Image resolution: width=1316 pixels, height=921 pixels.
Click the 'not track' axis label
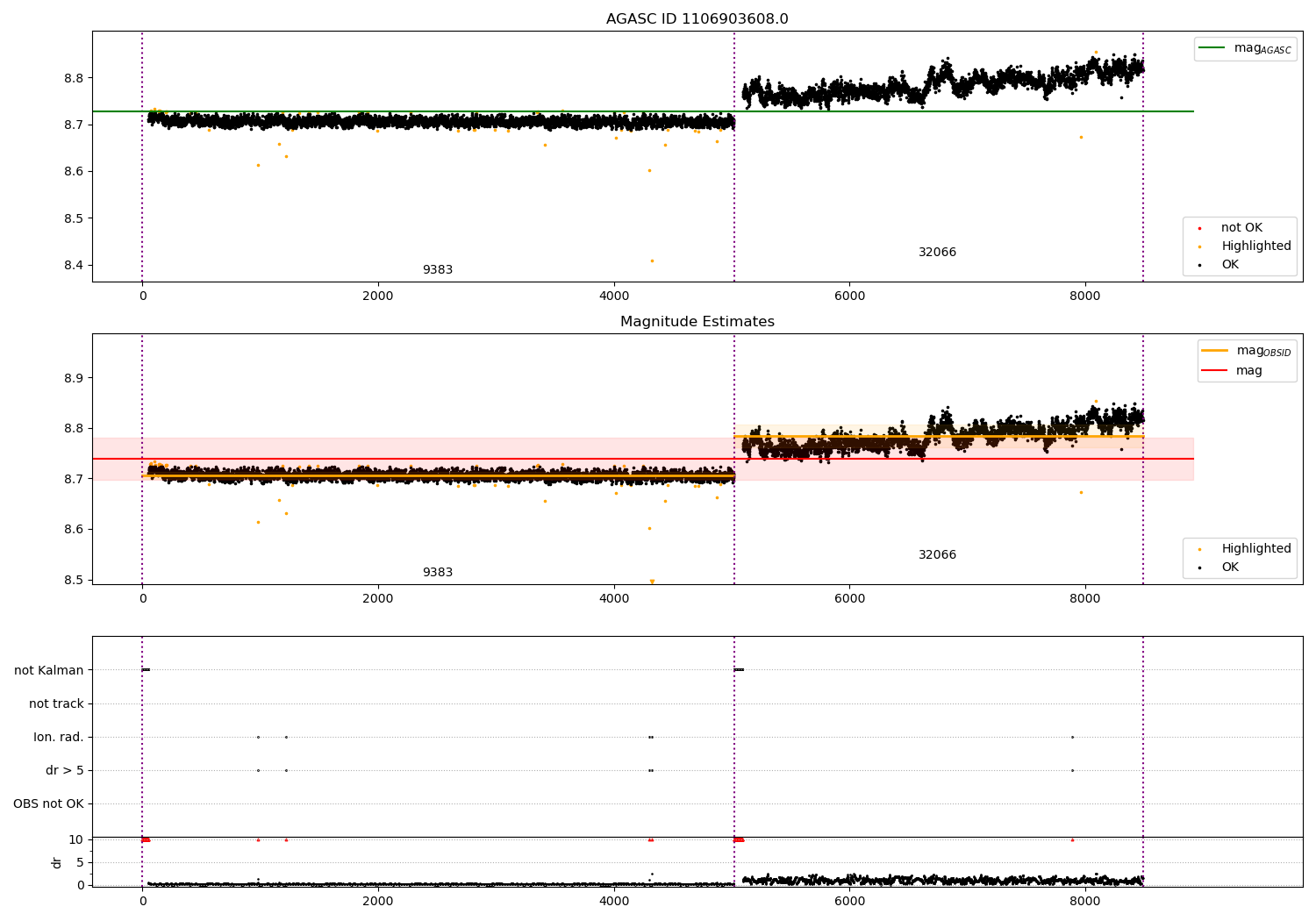tap(56, 703)
